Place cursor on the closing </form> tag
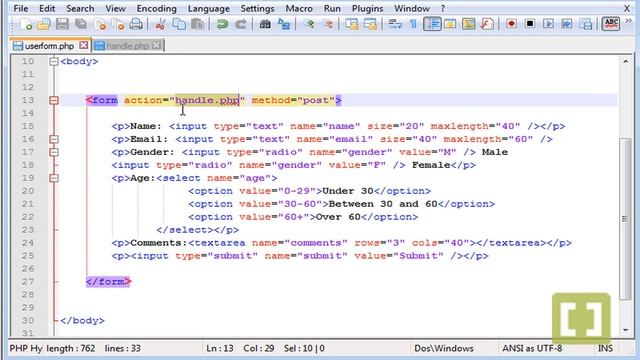The height and width of the screenshot is (360, 640). [x=108, y=282]
